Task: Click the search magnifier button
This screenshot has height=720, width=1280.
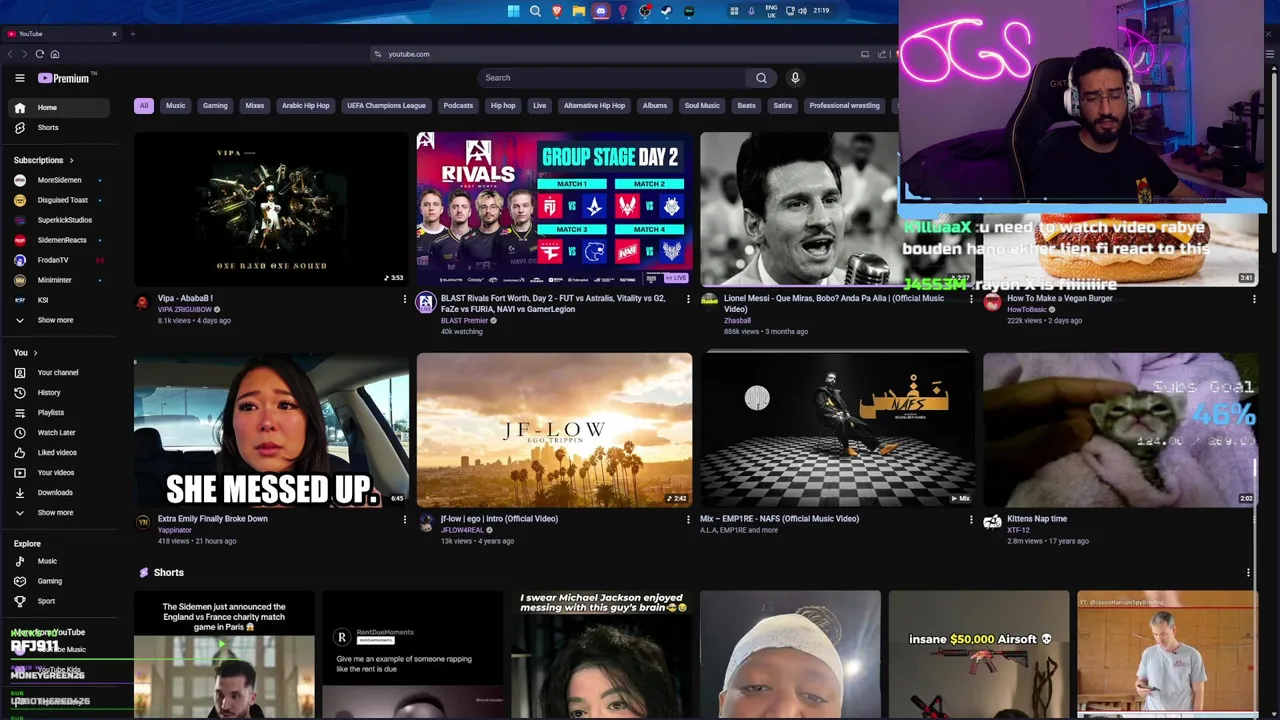Action: [x=761, y=78]
